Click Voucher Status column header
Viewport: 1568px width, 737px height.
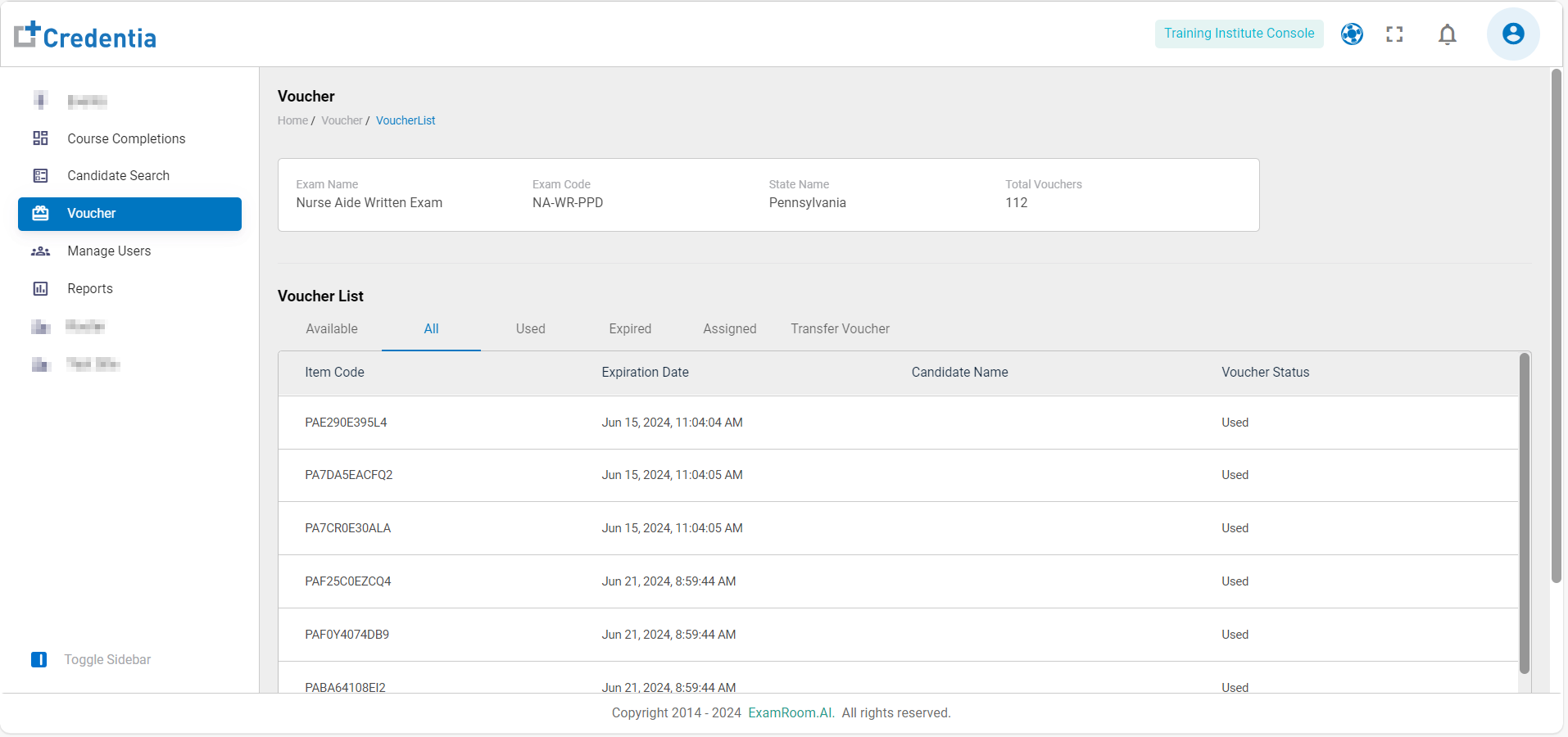click(1265, 372)
